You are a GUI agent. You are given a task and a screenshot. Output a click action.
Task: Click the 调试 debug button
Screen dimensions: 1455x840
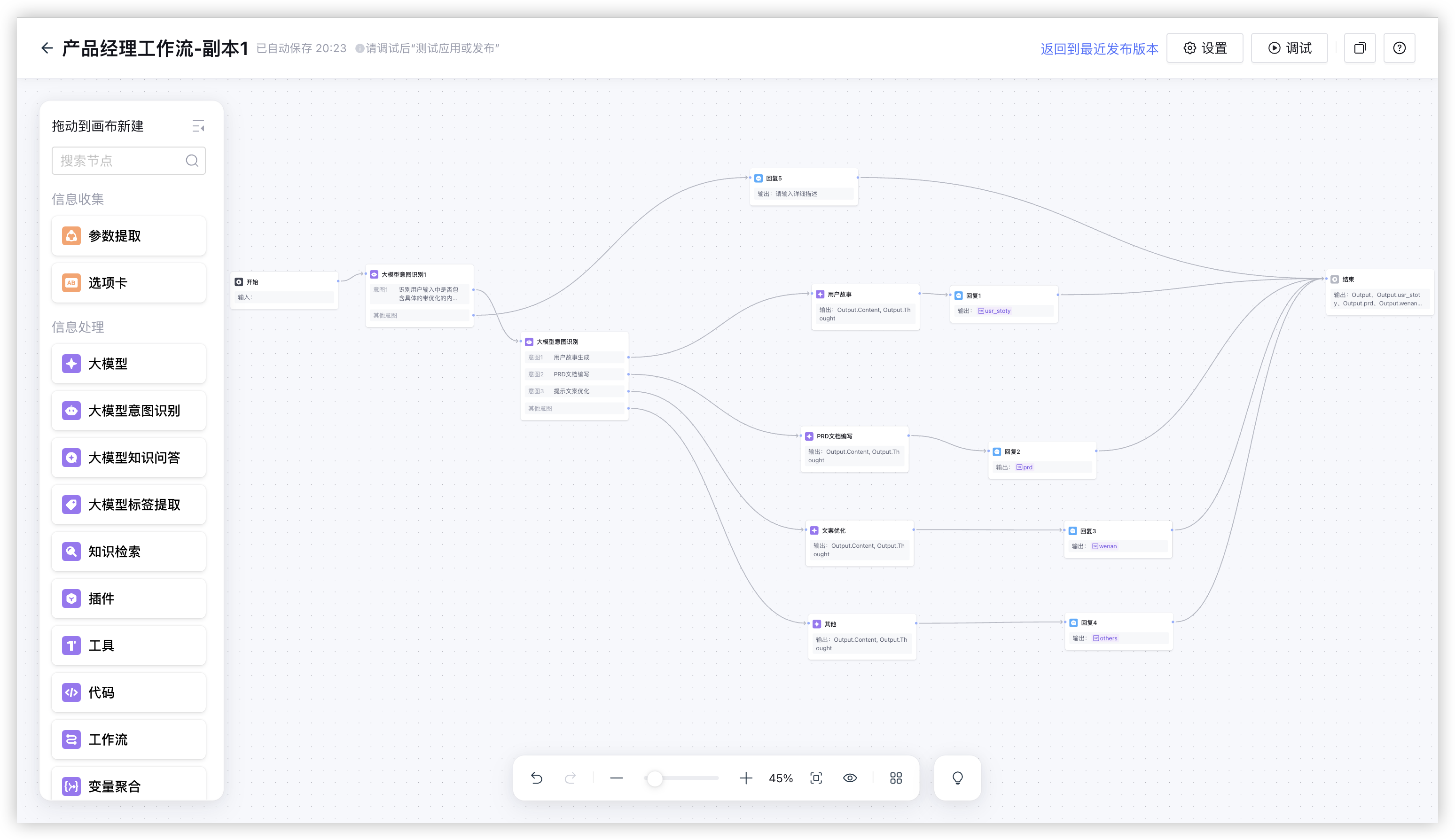[x=1289, y=48]
